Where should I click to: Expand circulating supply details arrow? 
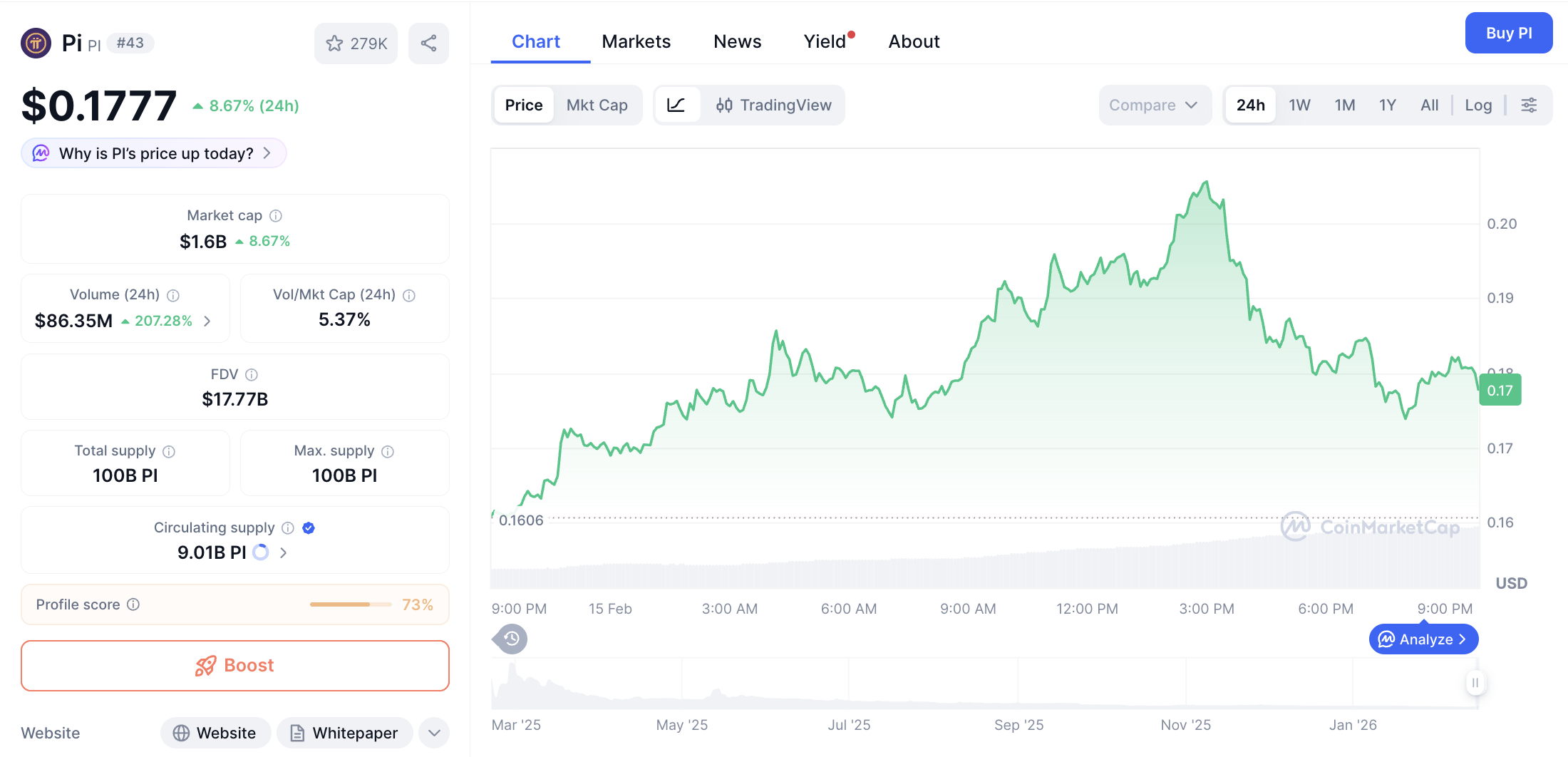[283, 552]
